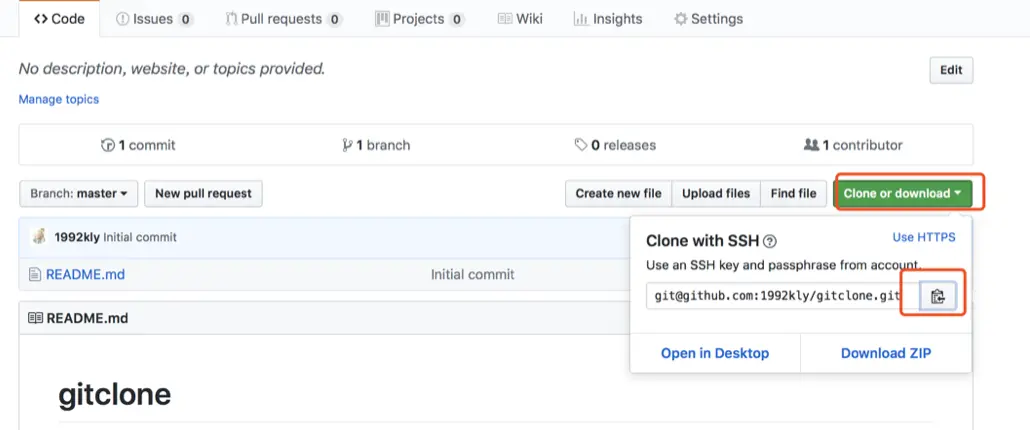Switch to the Issues tab
Viewport: 1030px width, 430px height.
point(154,19)
